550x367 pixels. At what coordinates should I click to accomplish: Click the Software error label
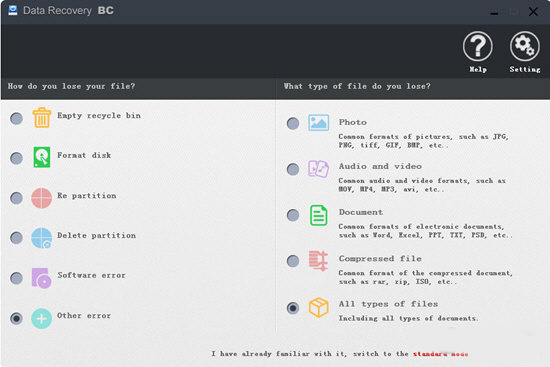pos(91,275)
